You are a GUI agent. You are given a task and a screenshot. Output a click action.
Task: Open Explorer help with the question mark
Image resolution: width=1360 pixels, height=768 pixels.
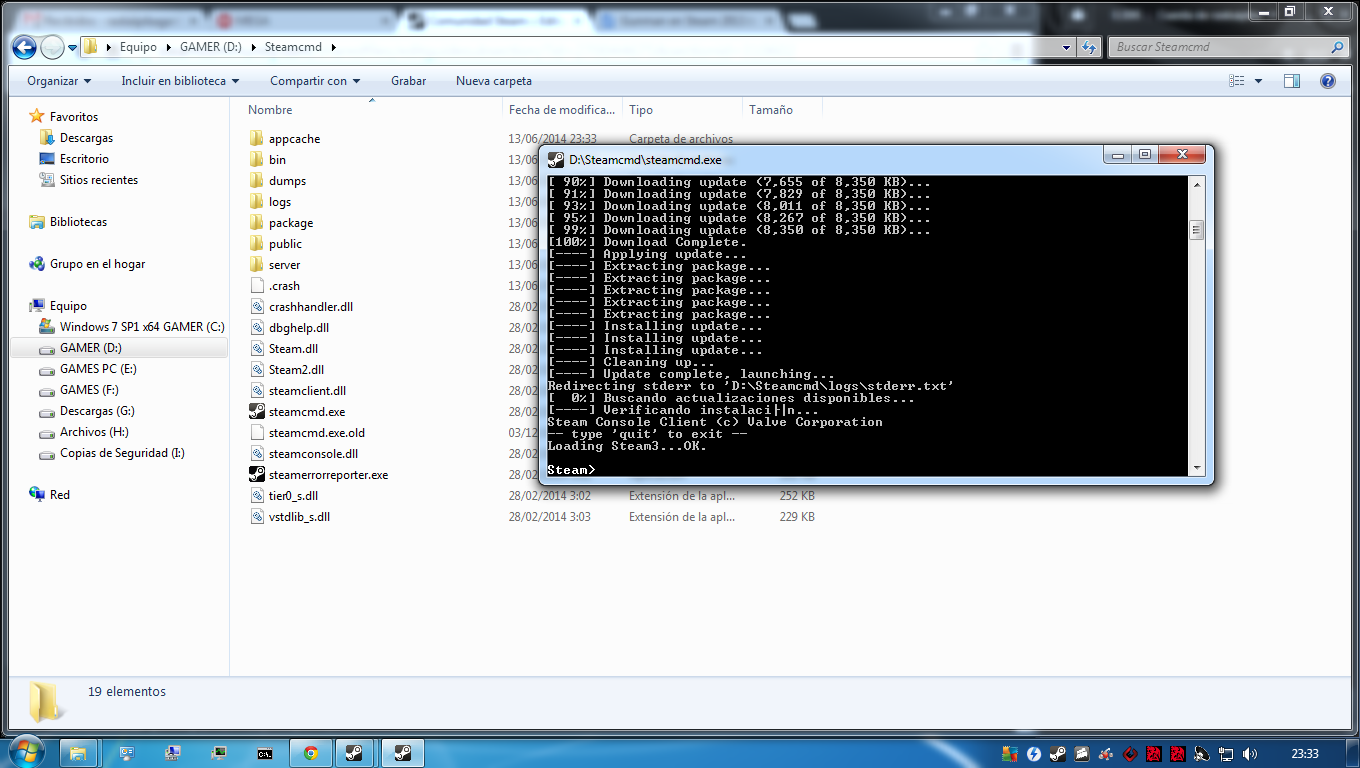tap(1328, 81)
